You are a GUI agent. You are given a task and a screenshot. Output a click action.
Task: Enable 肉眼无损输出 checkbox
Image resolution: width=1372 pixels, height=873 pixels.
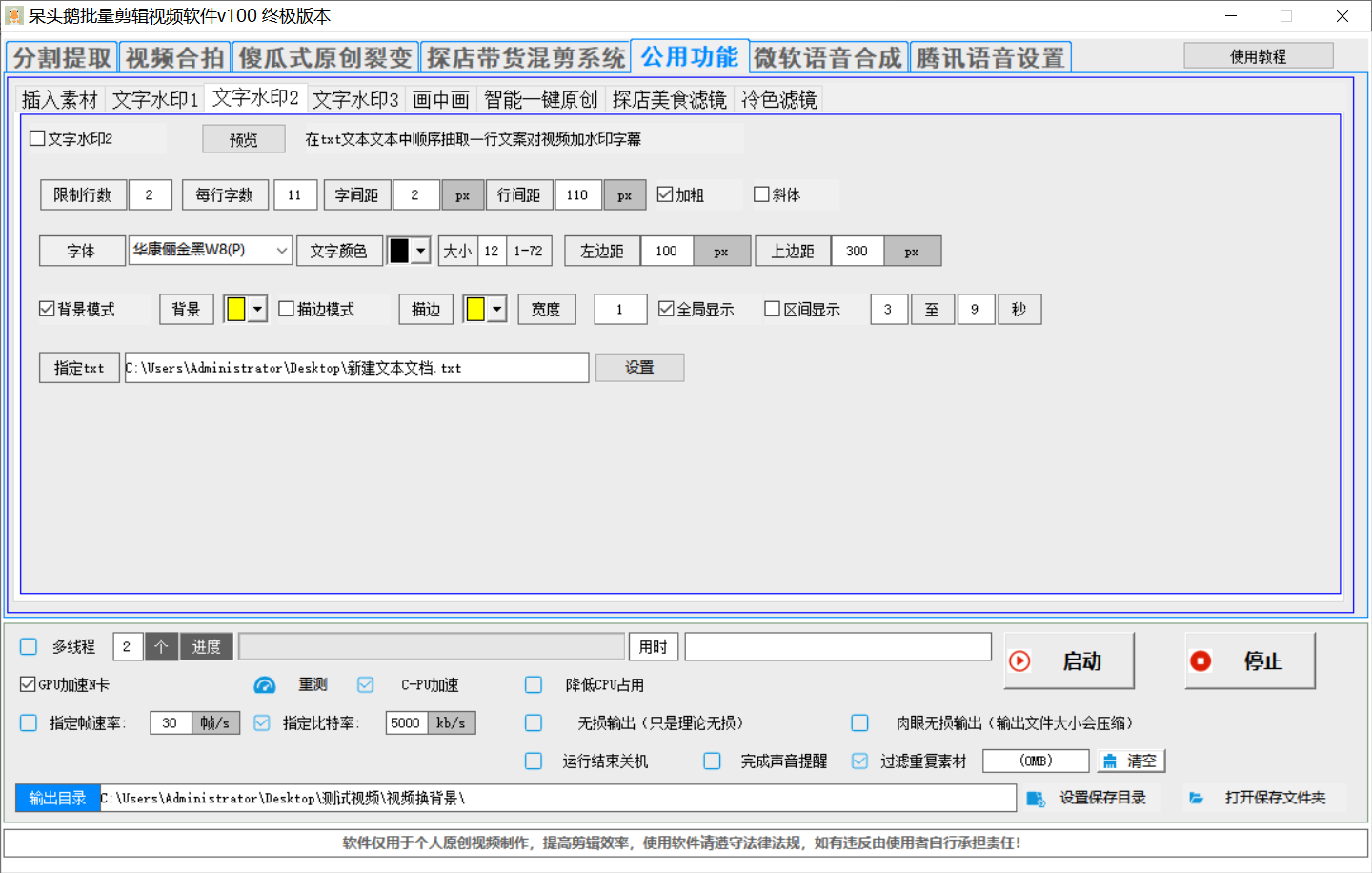pos(860,722)
